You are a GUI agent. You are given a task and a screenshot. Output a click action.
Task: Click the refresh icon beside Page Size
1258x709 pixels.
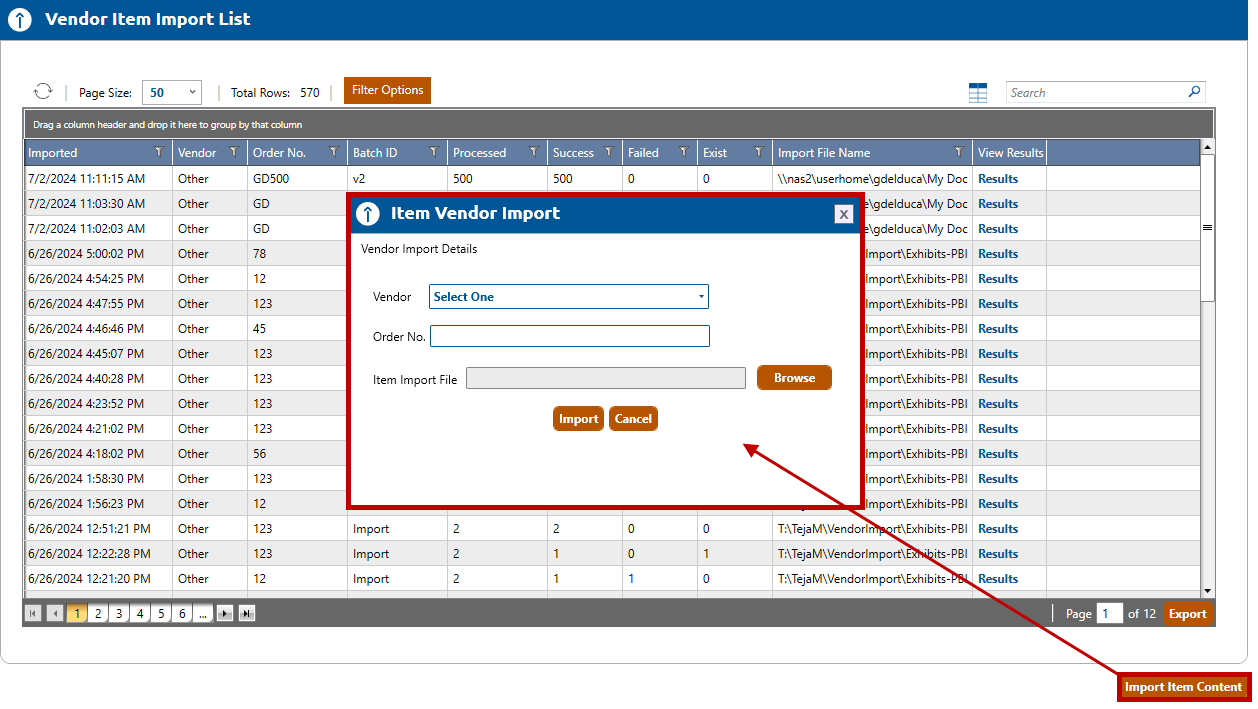point(43,92)
